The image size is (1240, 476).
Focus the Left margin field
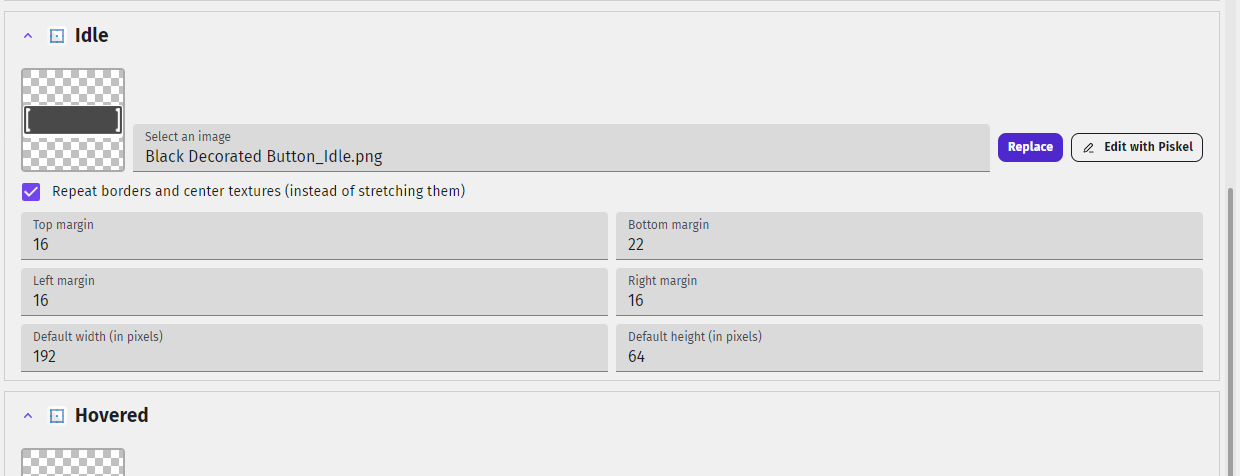point(314,292)
